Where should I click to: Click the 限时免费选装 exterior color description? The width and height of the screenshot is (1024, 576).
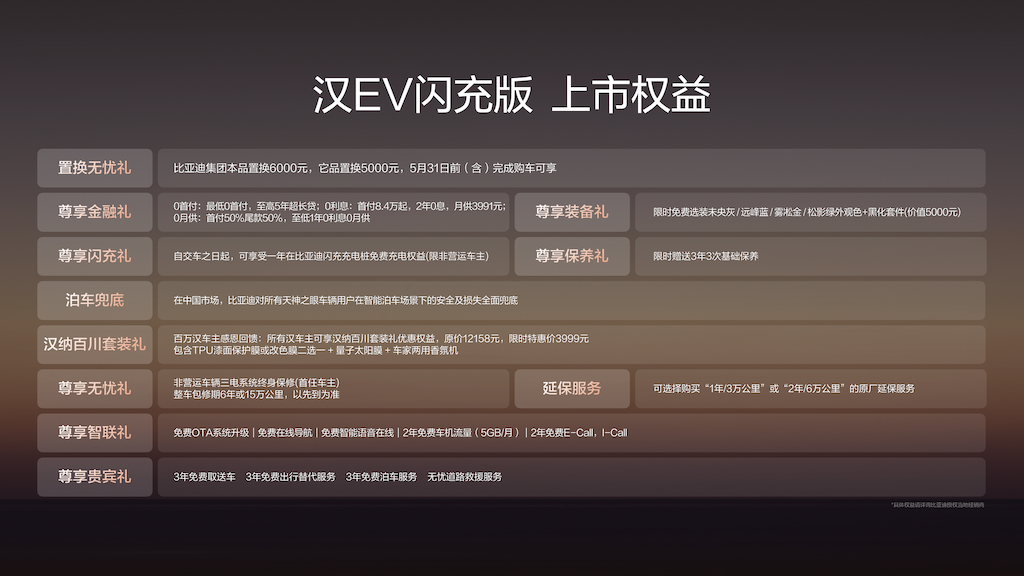(x=806, y=212)
